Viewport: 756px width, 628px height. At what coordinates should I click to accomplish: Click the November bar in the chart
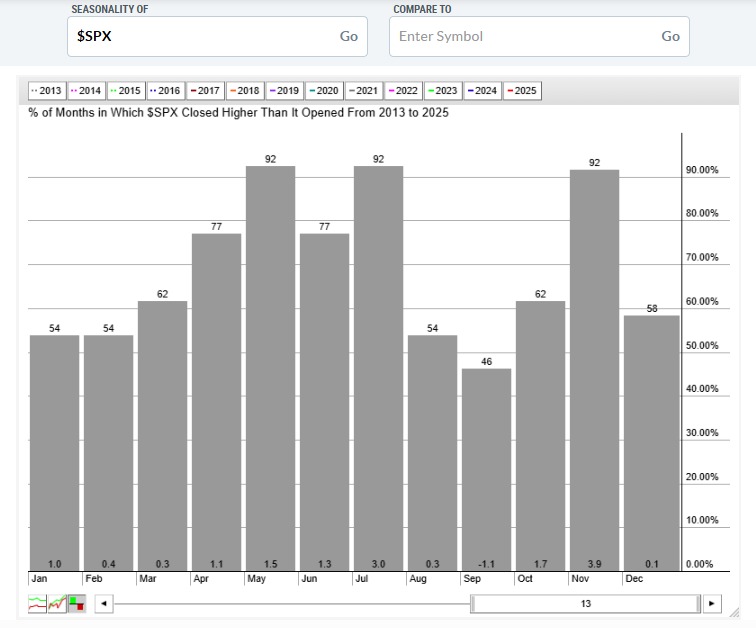coord(594,370)
